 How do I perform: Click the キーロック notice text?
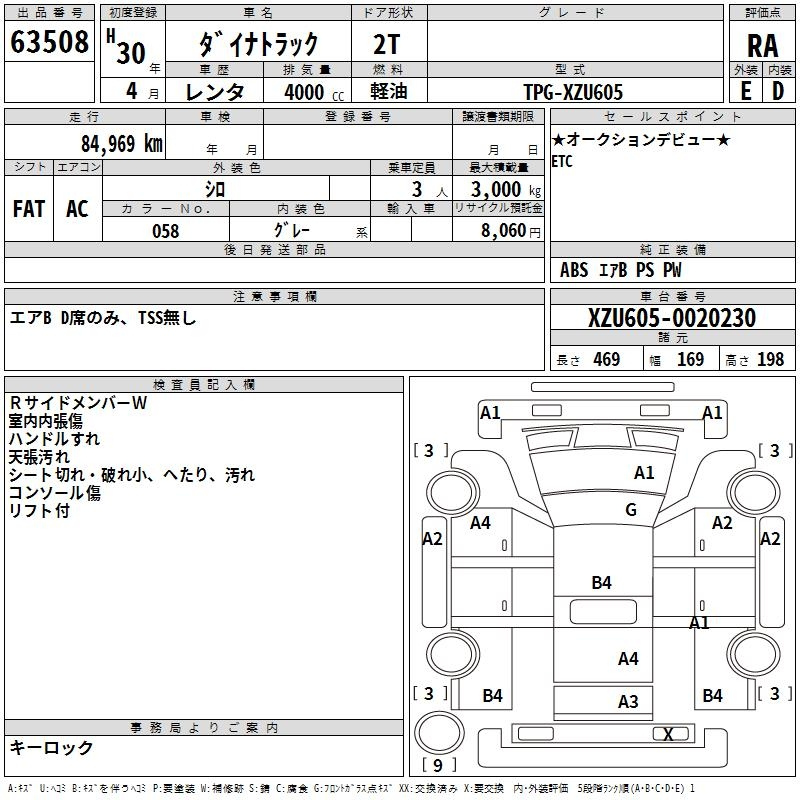pyautogui.click(x=52, y=747)
